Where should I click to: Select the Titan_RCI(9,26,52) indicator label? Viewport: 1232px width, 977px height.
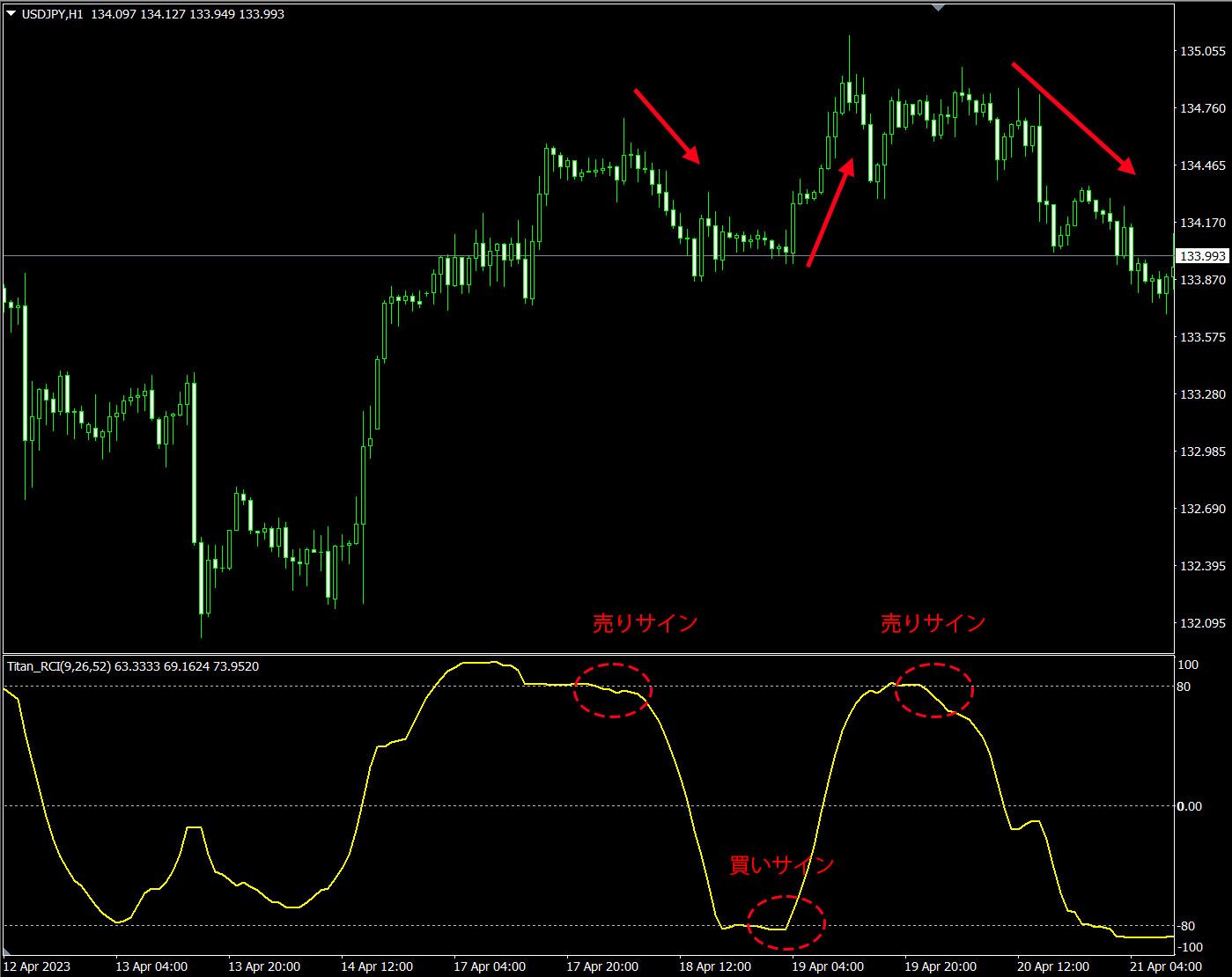click(x=59, y=666)
